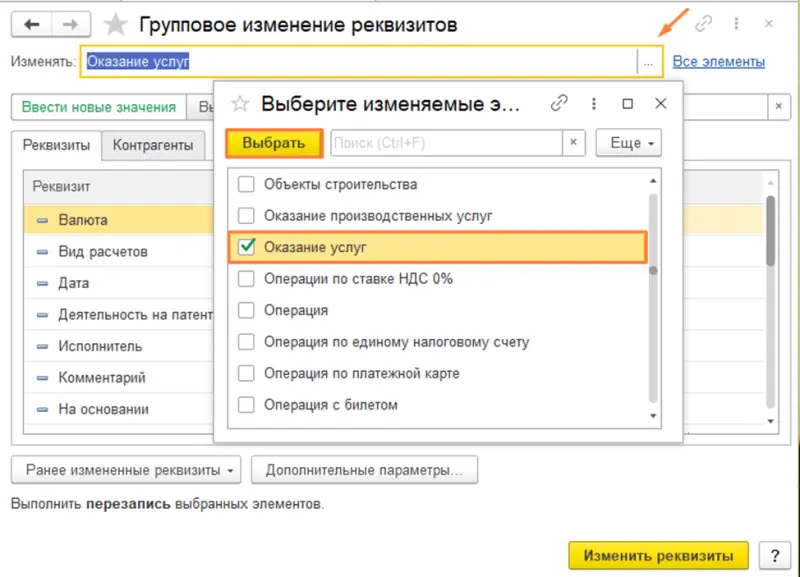The width and height of the screenshot is (800, 577).
Task: Navigate back using the left arrow
Action: click(x=30, y=25)
